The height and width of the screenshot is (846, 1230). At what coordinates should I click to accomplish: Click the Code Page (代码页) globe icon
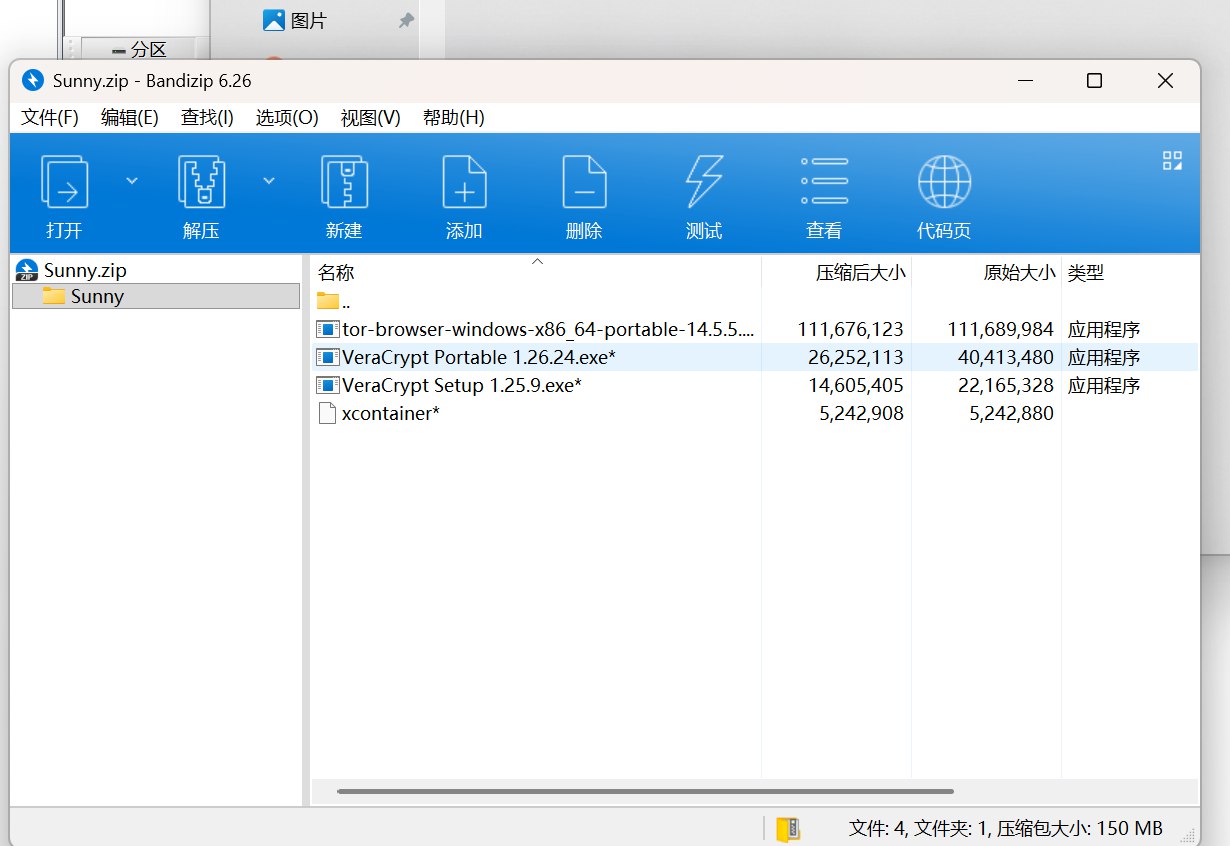pyautogui.click(x=944, y=182)
